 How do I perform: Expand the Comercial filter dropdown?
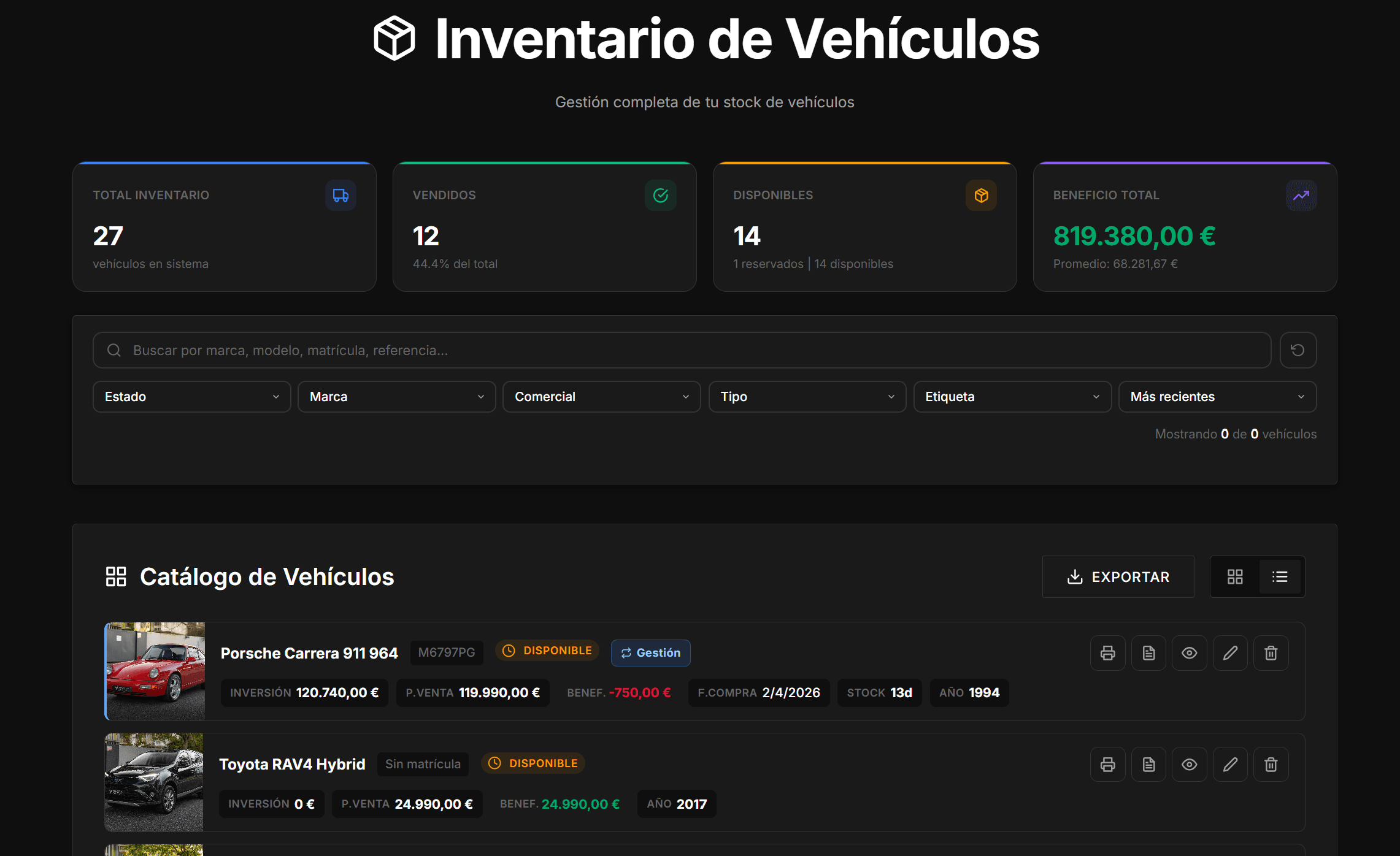602,397
